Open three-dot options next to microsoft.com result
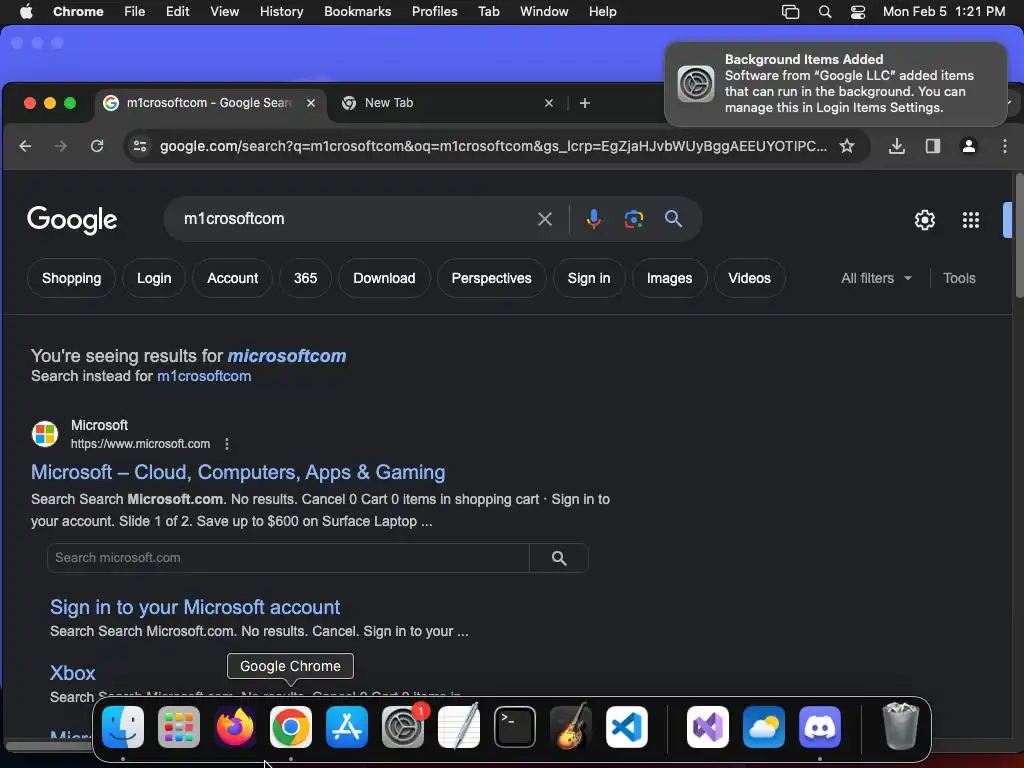This screenshot has height=768, width=1024. coord(227,444)
